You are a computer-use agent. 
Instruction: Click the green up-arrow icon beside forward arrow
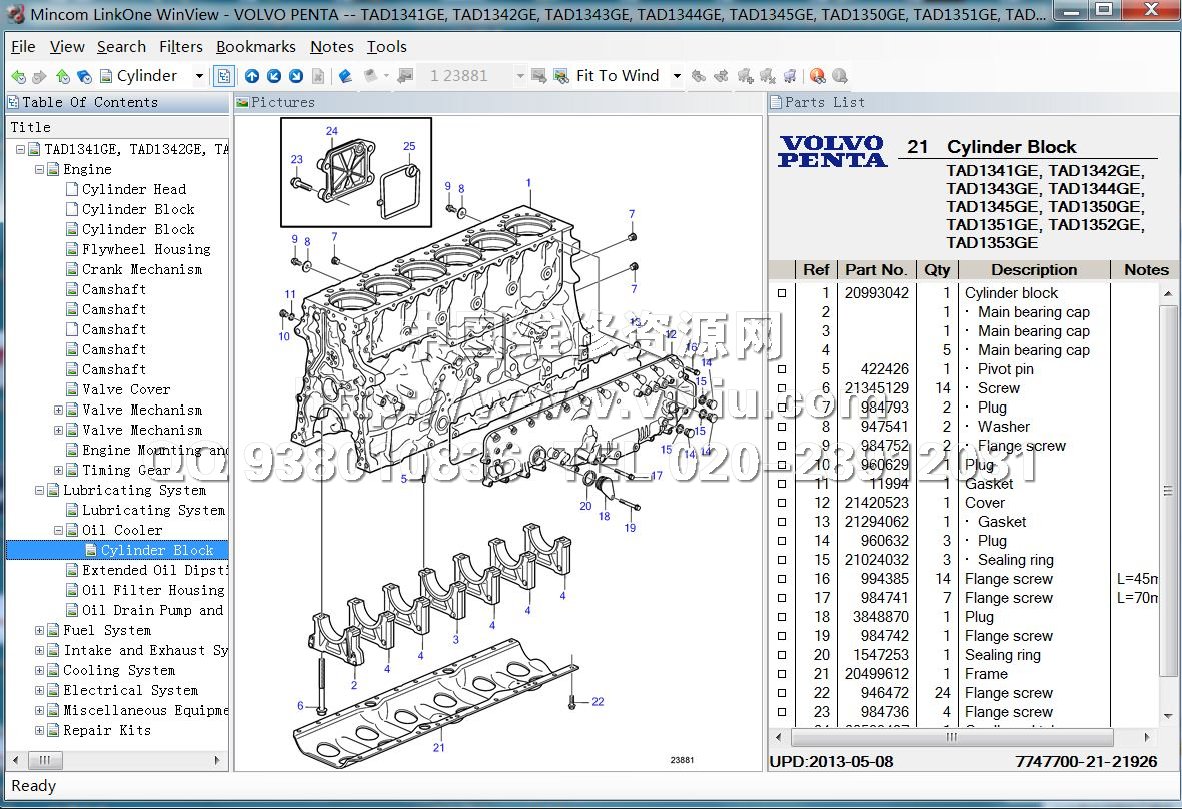pos(62,76)
